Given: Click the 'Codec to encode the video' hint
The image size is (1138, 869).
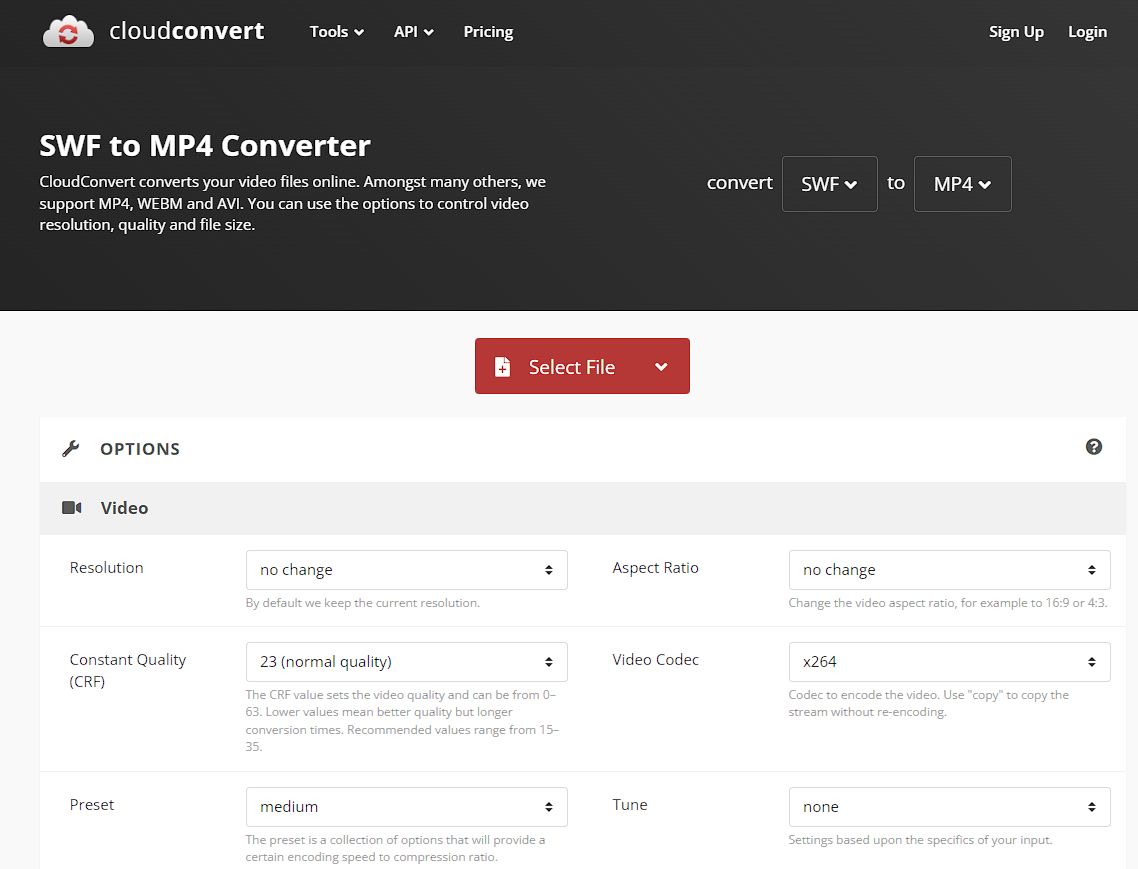Looking at the screenshot, I should [x=928, y=703].
